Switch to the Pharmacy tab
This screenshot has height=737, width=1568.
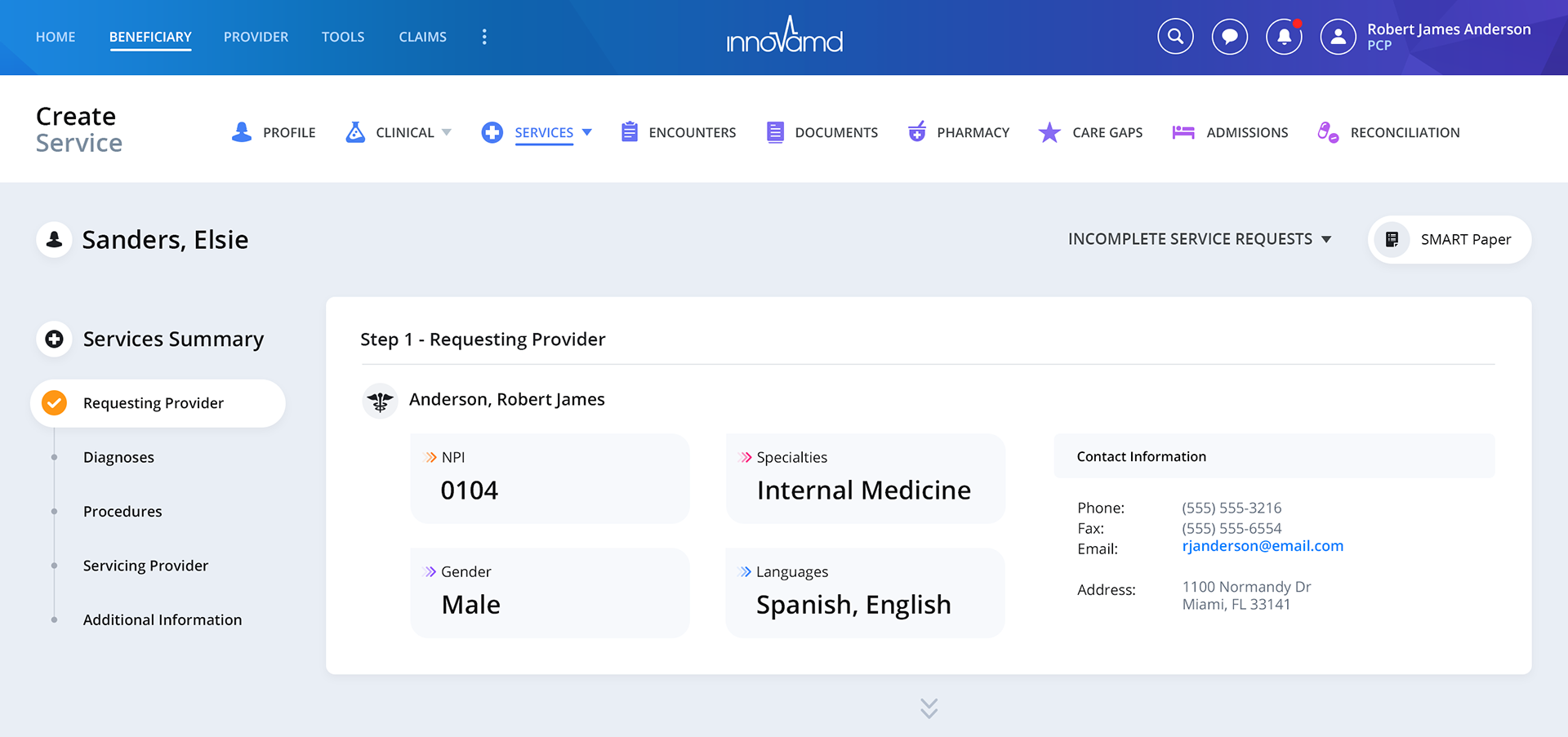pyautogui.click(x=958, y=132)
